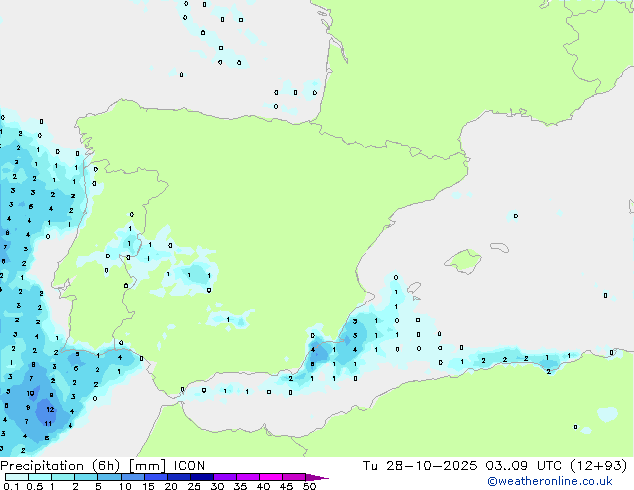Click the Menorca island outline on the map
This screenshot has height=490, width=634.
(500, 247)
